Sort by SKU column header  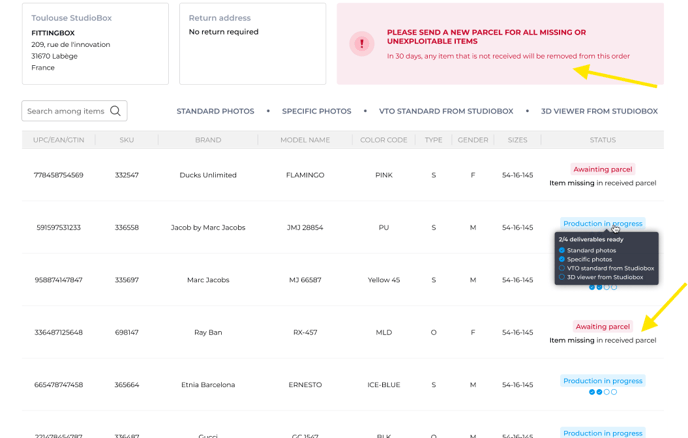point(127,140)
